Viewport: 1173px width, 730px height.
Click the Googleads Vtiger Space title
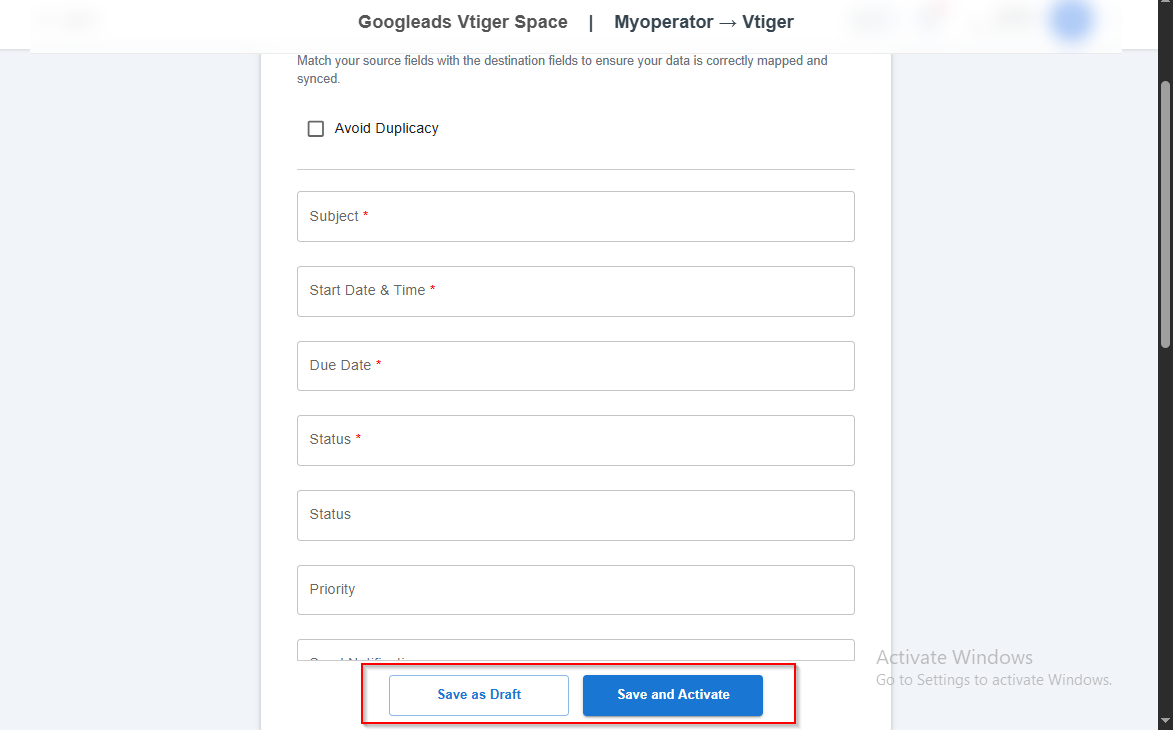click(x=462, y=22)
